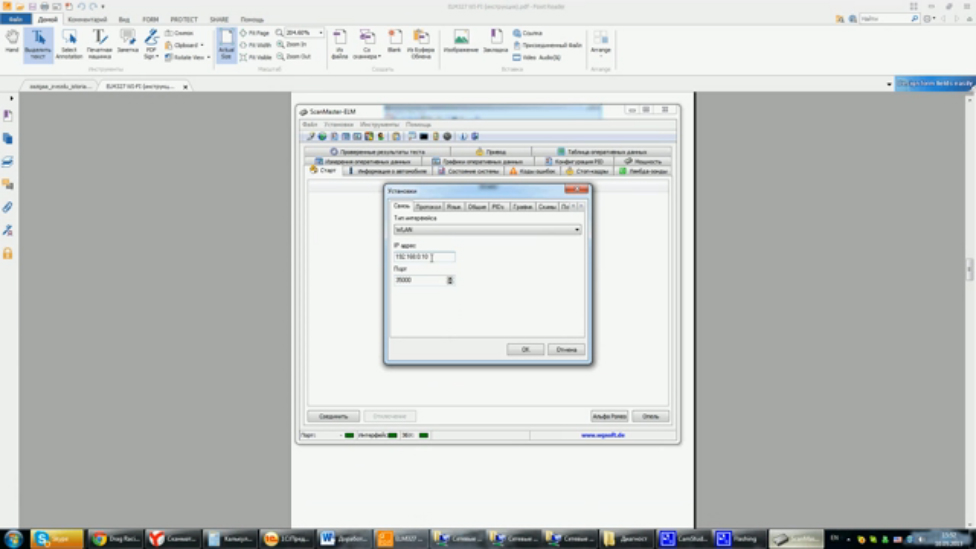The width and height of the screenshot is (976, 549).
Task: Expand the Clipboard dropdown
Action: 184,45
